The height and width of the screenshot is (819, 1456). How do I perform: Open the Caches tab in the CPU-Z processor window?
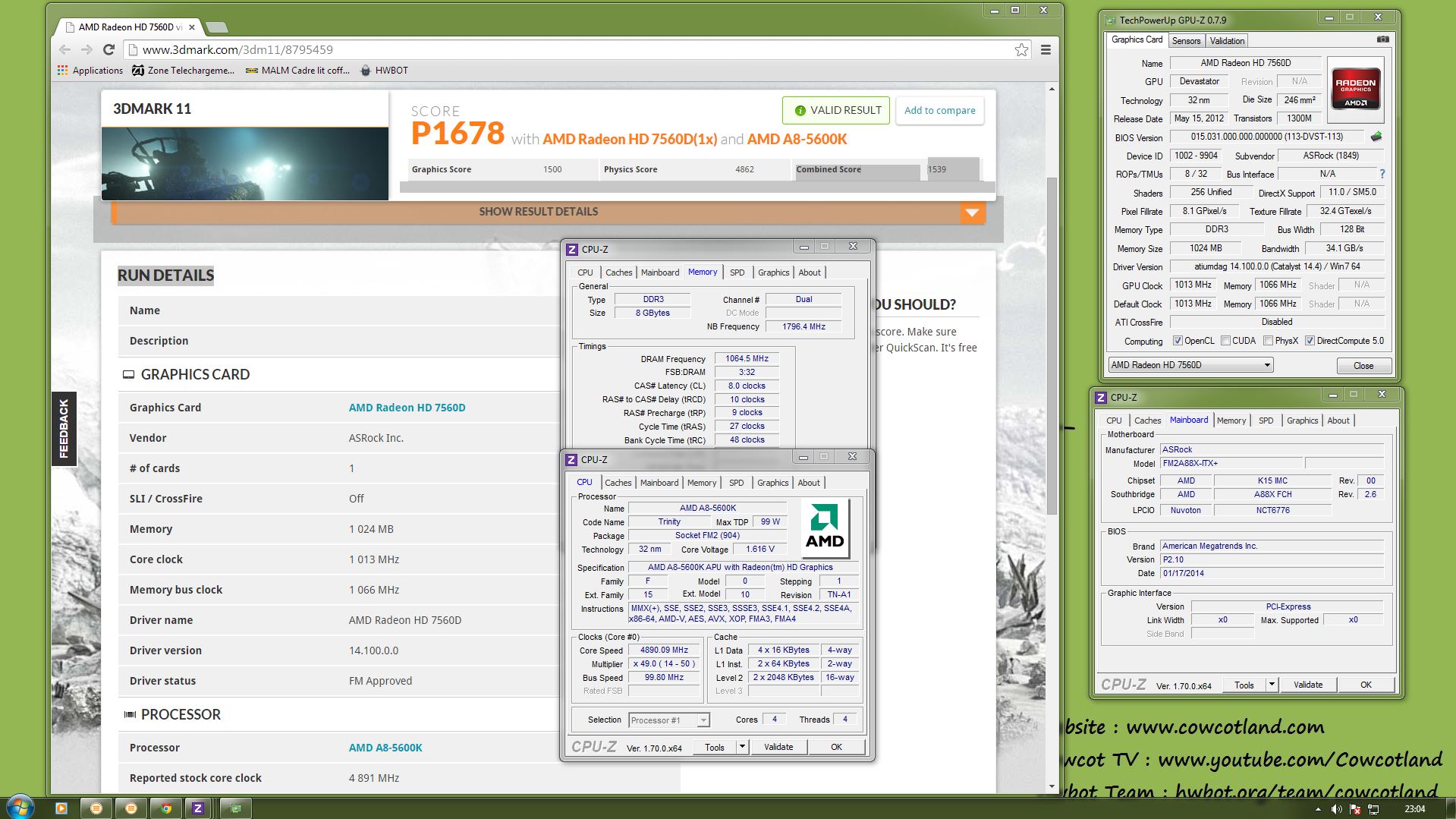618,483
